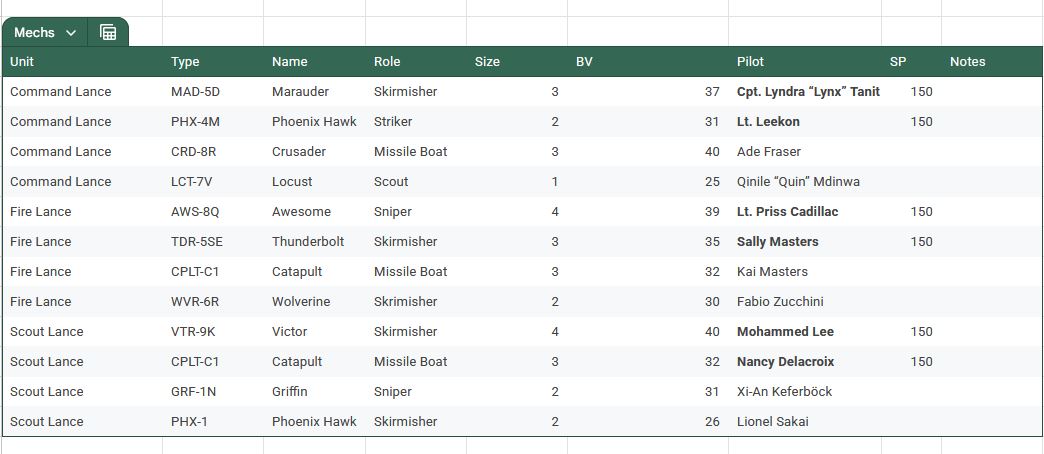Select the Type column header
The width and height of the screenshot is (1044, 454).
185,62
